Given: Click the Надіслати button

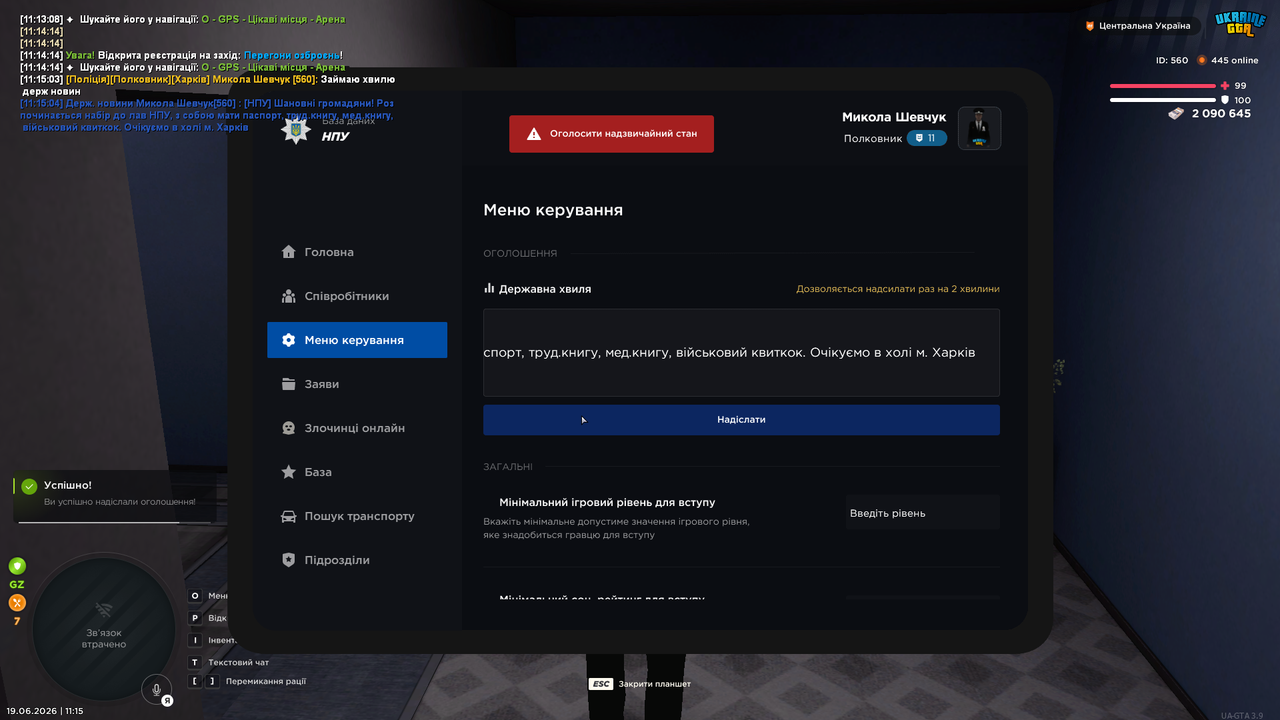Looking at the screenshot, I should coord(741,420).
